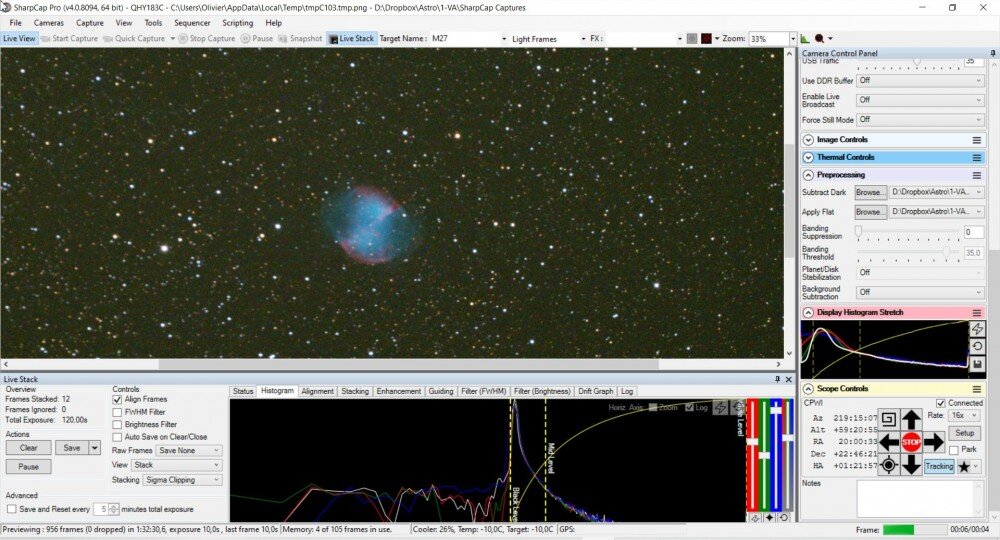
Task: Slew the scope right with right arrow
Action: [933, 441]
